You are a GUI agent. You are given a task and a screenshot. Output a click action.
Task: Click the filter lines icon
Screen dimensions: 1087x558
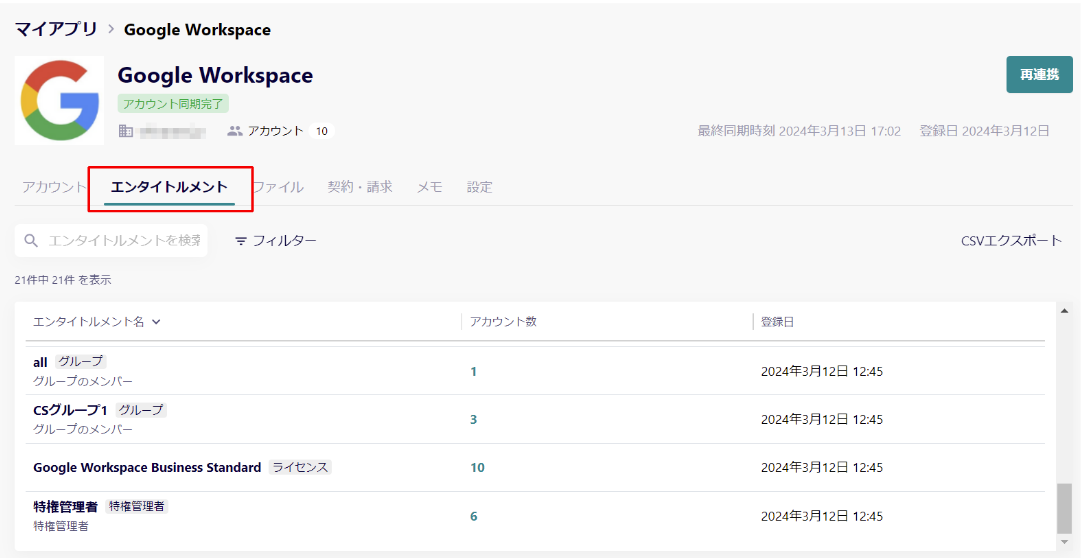[241, 241]
